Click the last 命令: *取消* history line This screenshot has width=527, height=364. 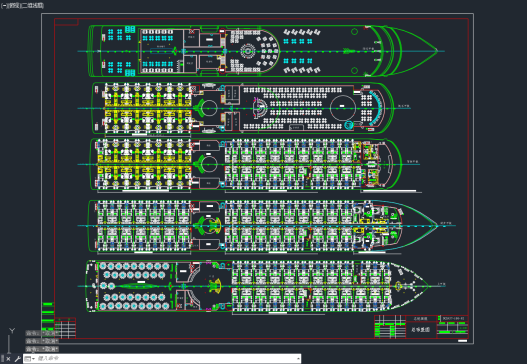(42, 349)
